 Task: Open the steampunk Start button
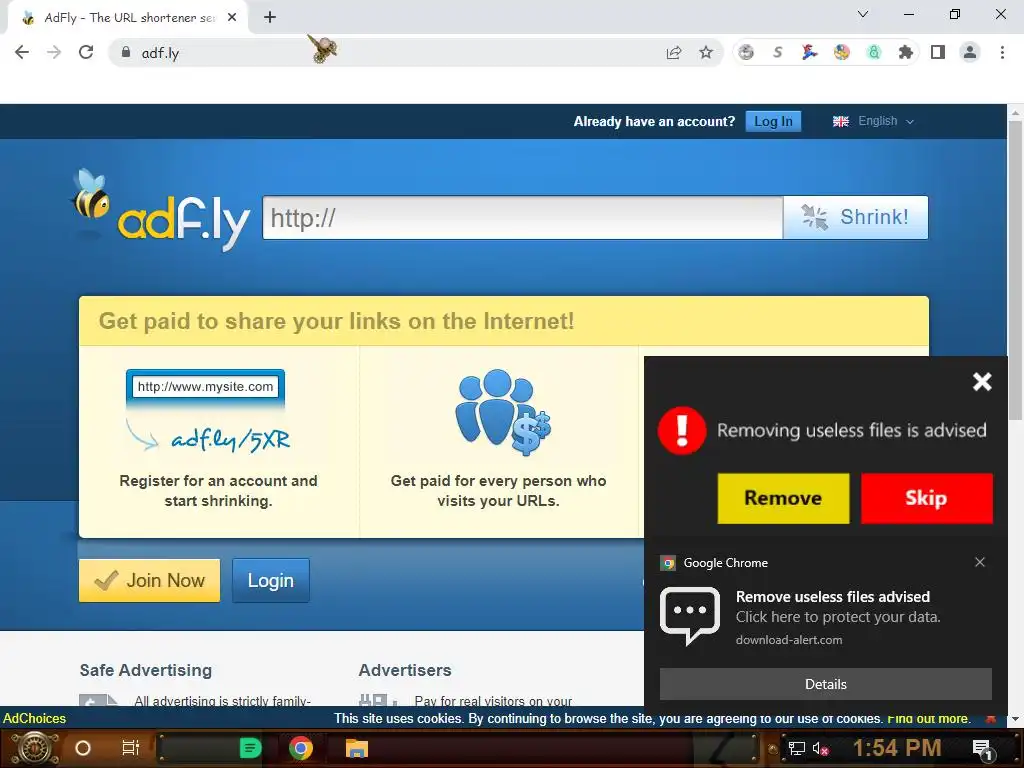(34, 748)
